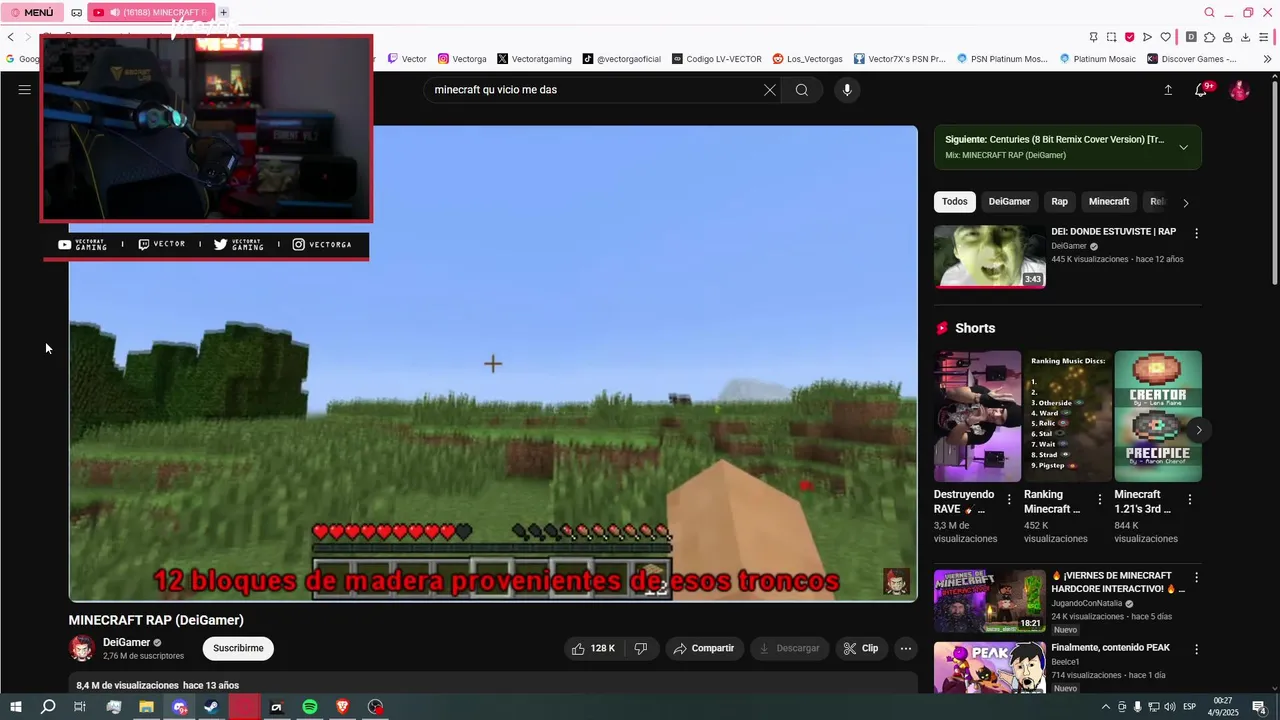Open more video actions ellipsis
Viewport: 1280px width, 720px height.
[x=906, y=648]
